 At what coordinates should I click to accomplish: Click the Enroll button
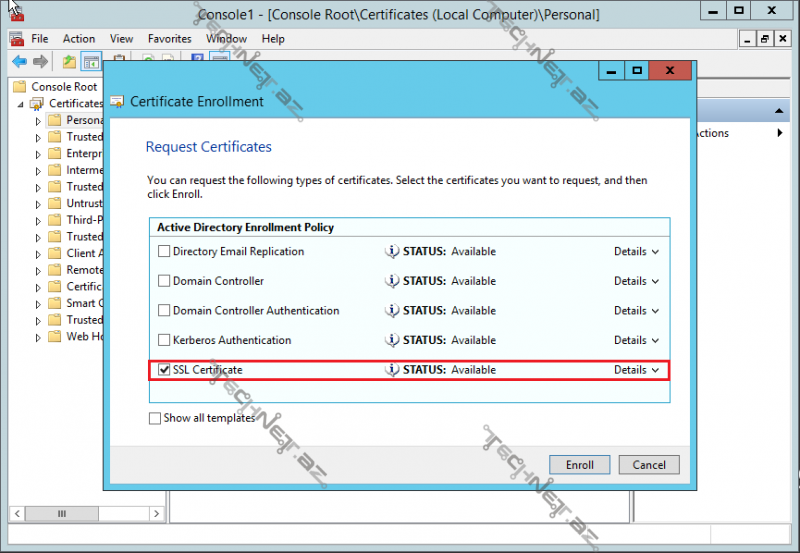pyautogui.click(x=579, y=465)
